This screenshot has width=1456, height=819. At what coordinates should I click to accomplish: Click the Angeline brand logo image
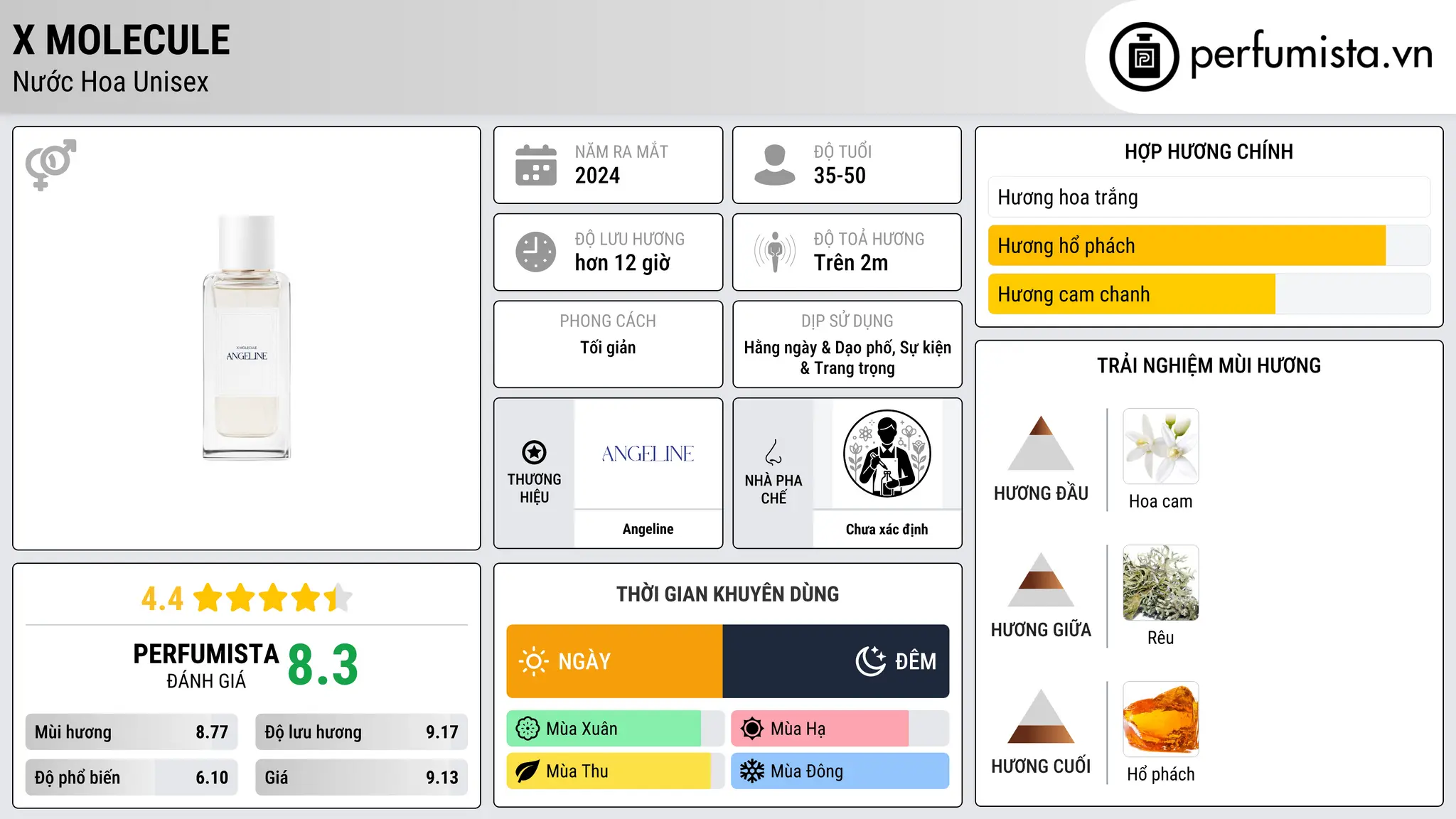click(x=648, y=454)
